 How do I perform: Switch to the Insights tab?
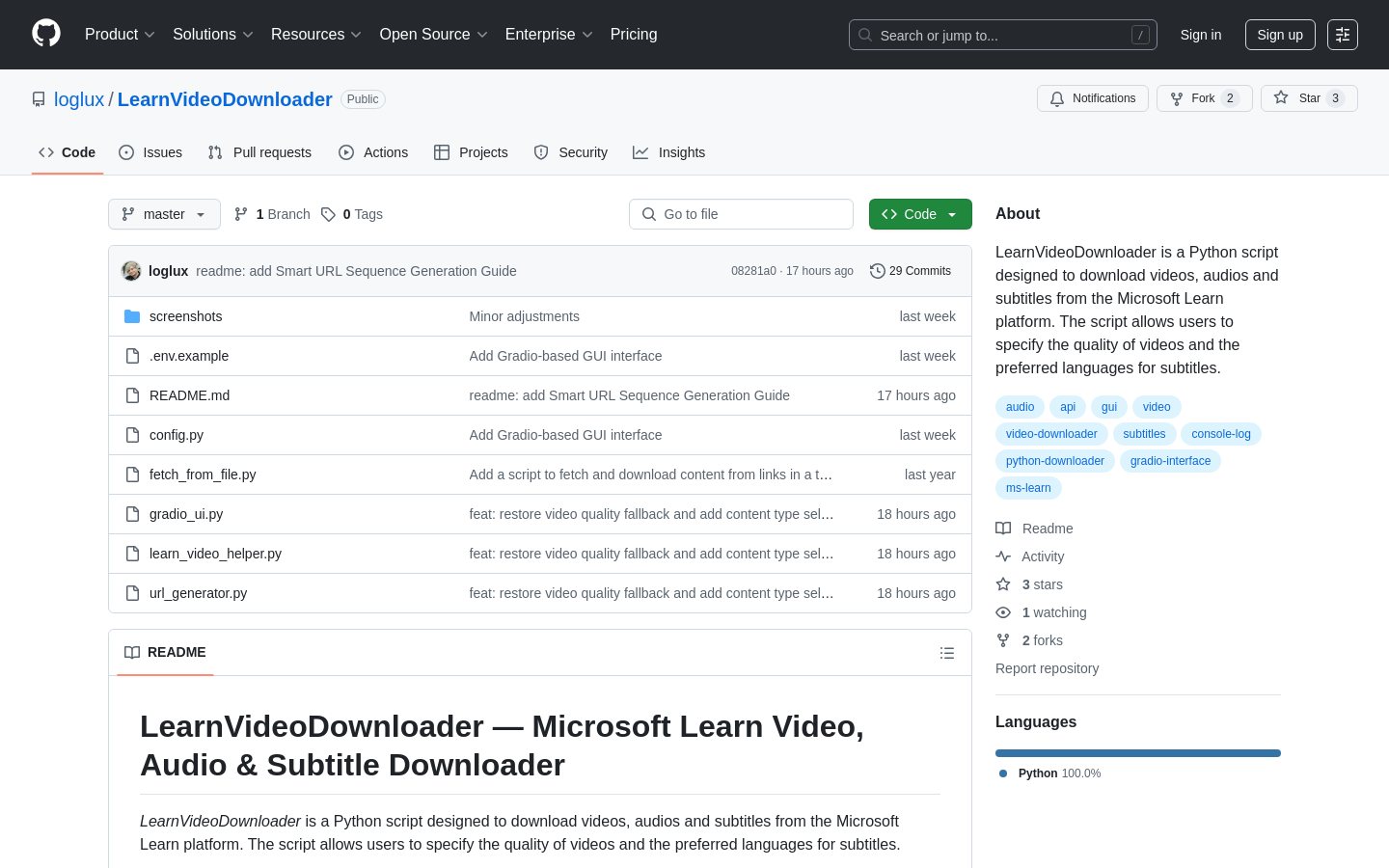pyautogui.click(x=669, y=152)
